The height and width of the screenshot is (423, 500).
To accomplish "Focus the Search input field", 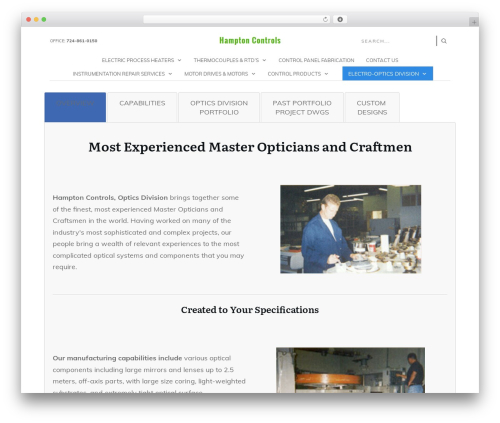I will click(x=397, y=41).
